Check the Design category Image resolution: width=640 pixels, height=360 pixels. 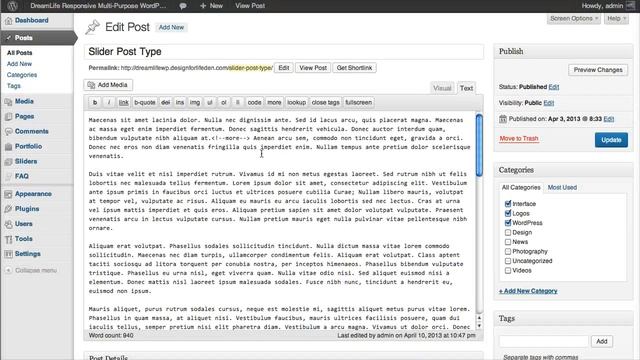point(508,232)
